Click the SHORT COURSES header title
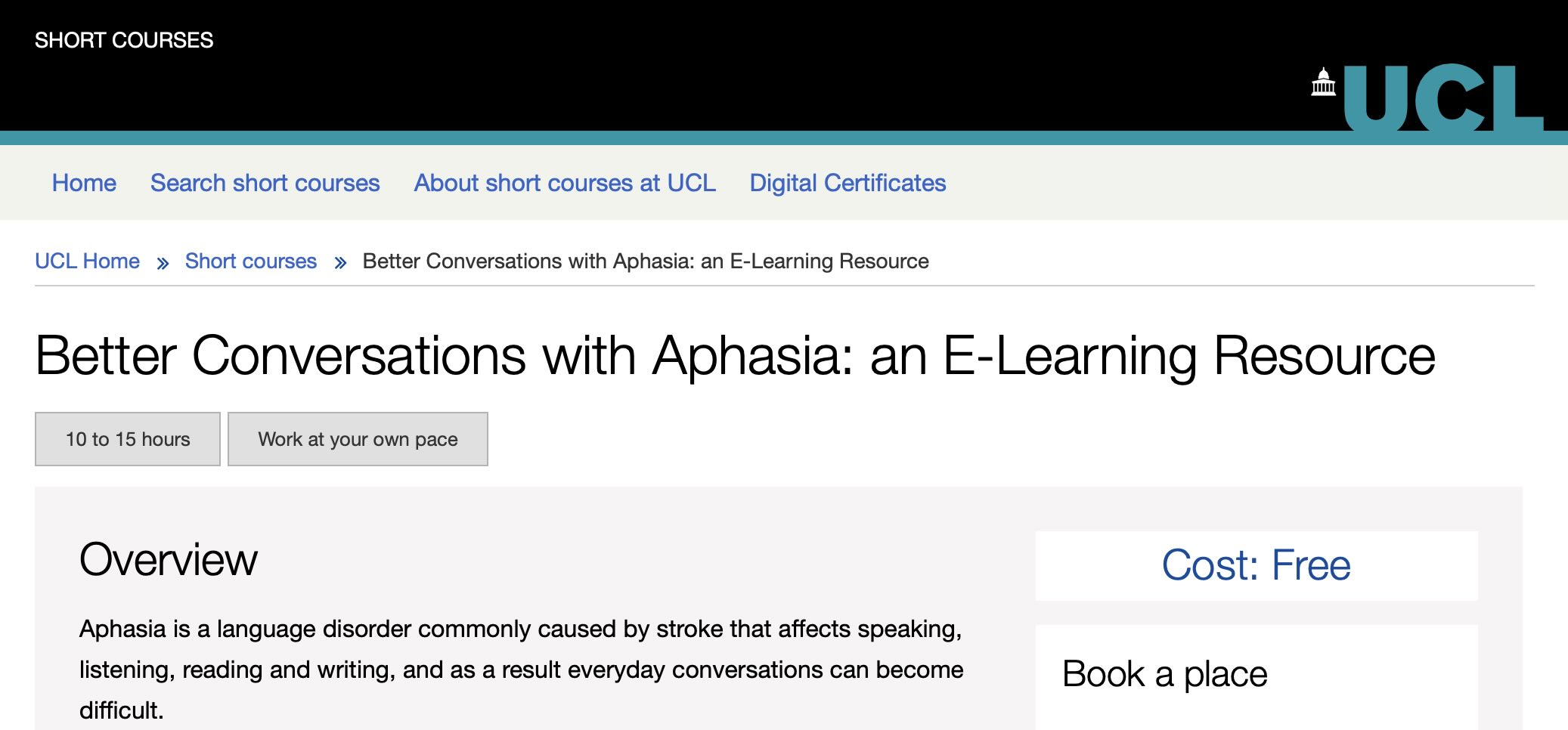 (124, 40)
